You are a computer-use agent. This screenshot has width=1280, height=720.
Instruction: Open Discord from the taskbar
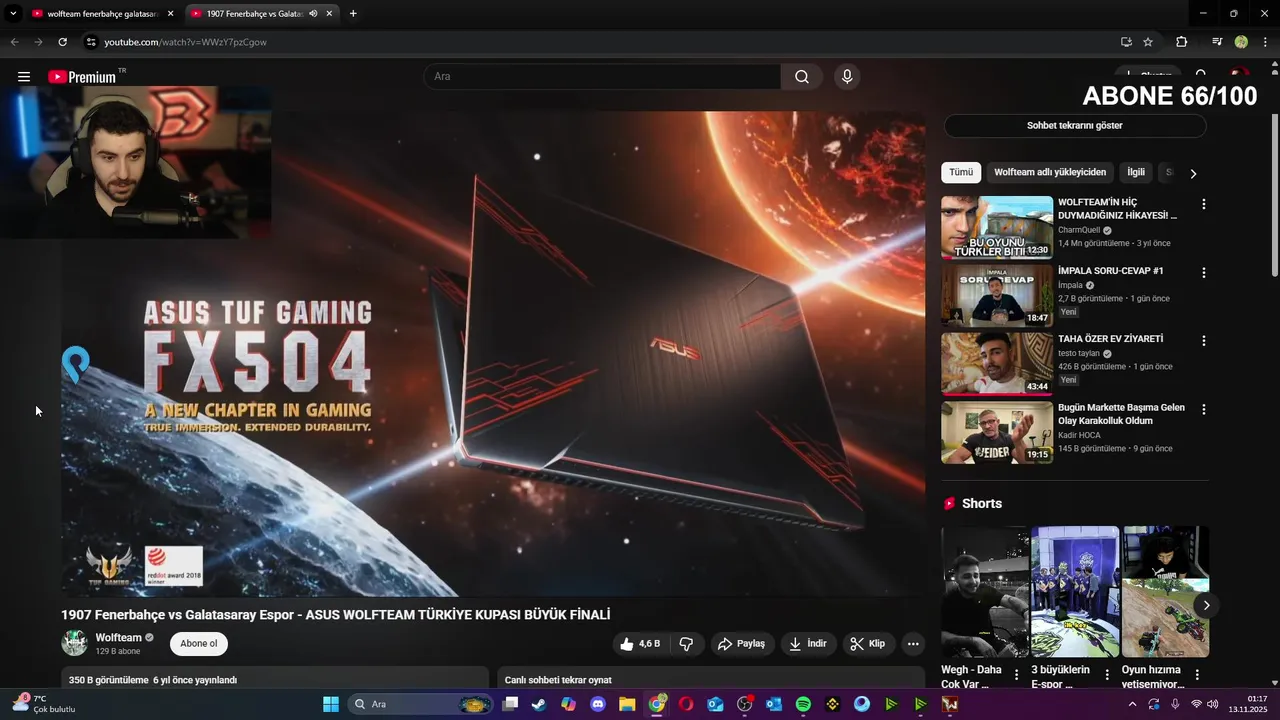(x=598, y=704)
